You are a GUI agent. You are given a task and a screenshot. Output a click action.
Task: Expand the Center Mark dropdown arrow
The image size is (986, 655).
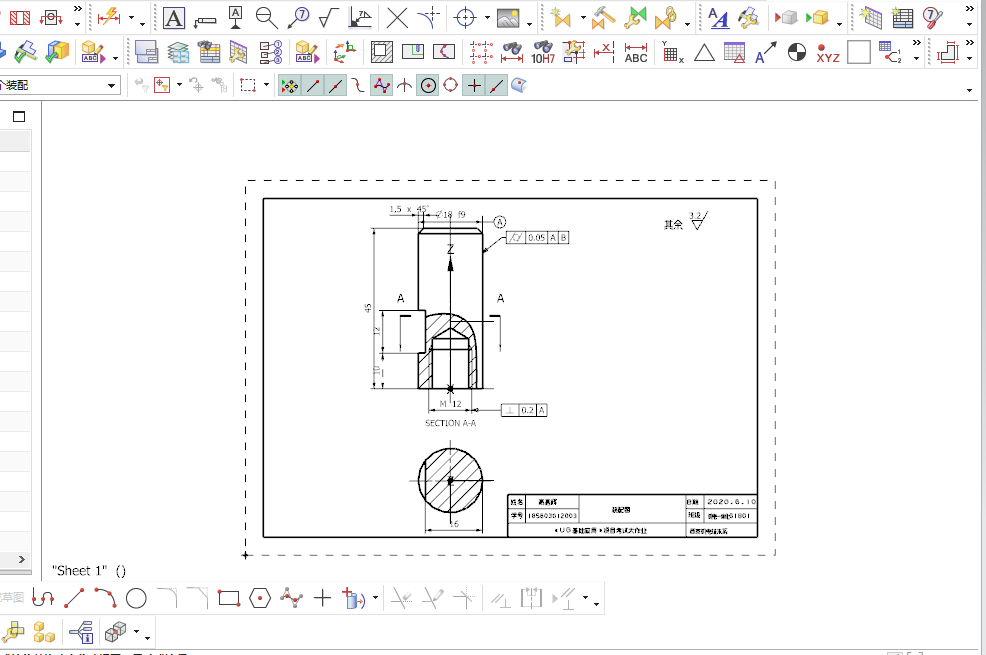pos(487,18)
